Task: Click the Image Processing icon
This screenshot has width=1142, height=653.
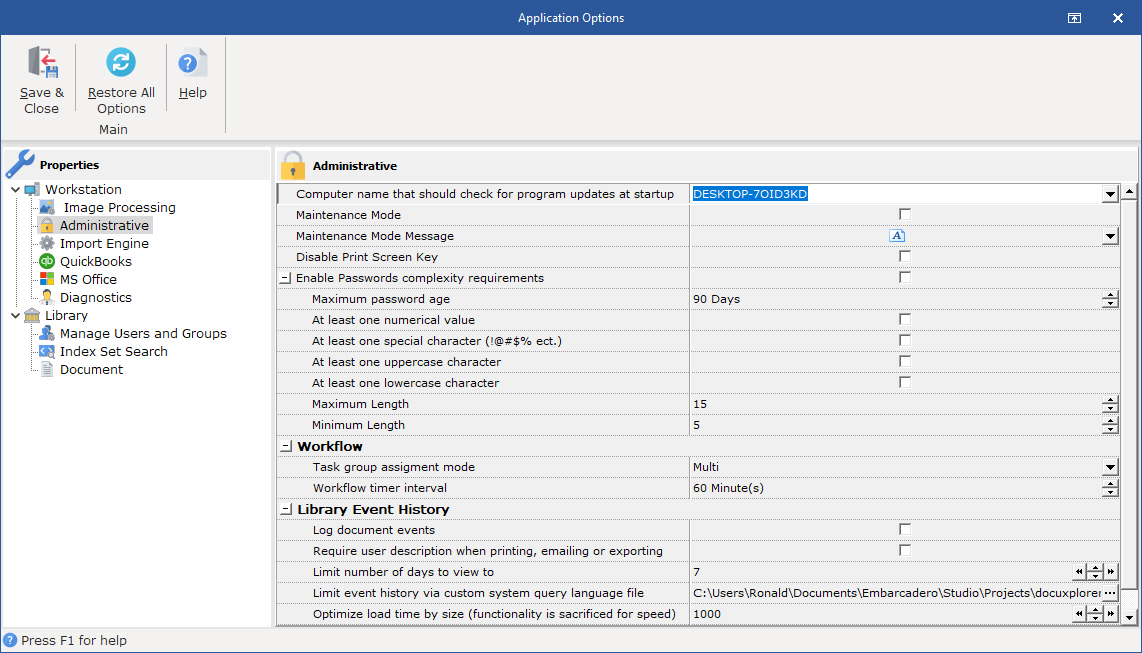Action: [47, 207]
